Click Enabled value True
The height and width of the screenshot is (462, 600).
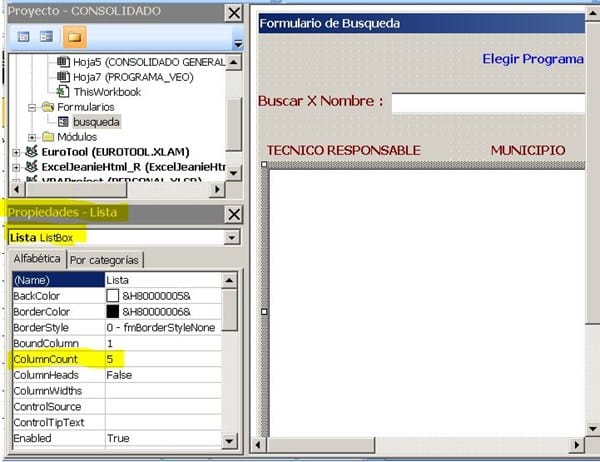[118, 438]
